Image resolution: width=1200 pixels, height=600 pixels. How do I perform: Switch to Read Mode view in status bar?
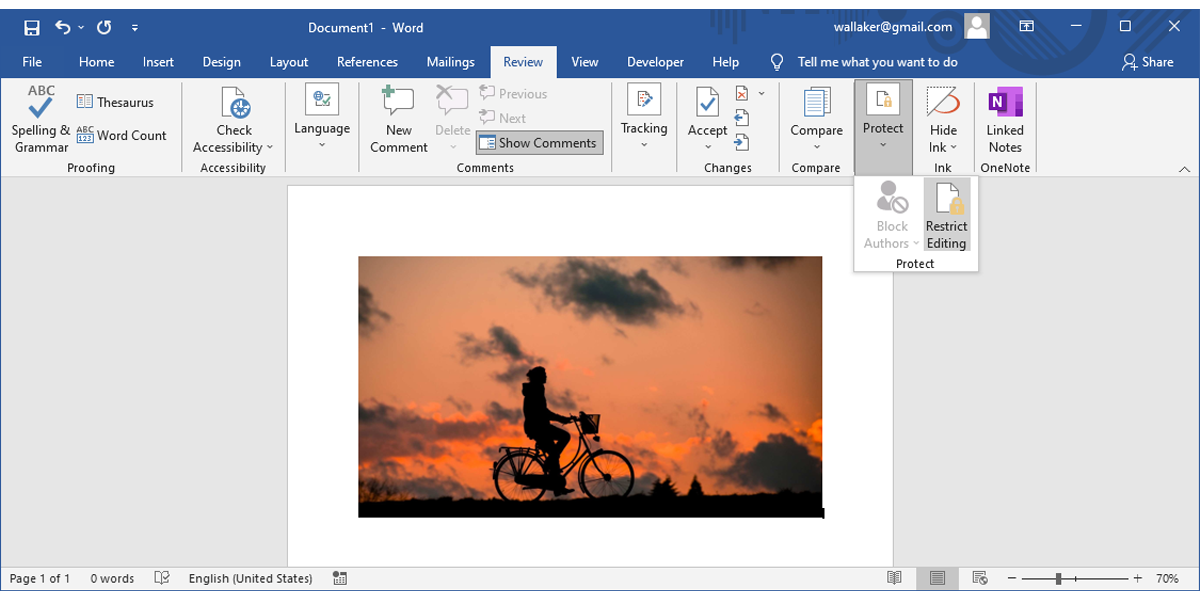pos(894,578)
